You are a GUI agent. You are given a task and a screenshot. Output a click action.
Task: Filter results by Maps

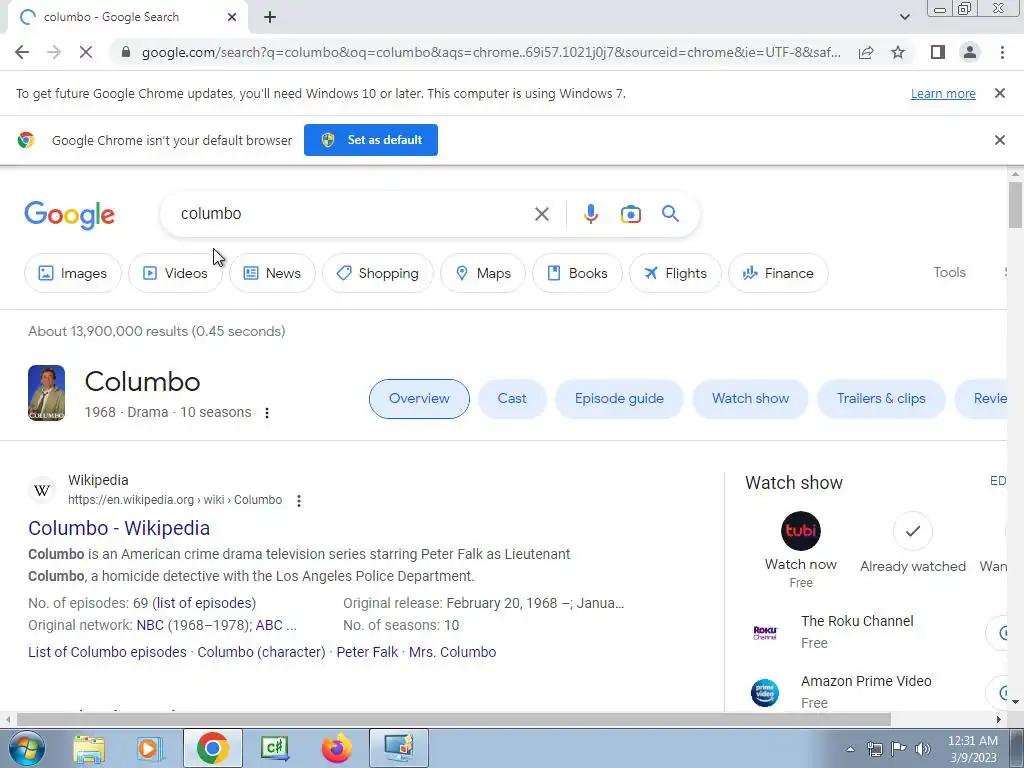click(483, 273)
